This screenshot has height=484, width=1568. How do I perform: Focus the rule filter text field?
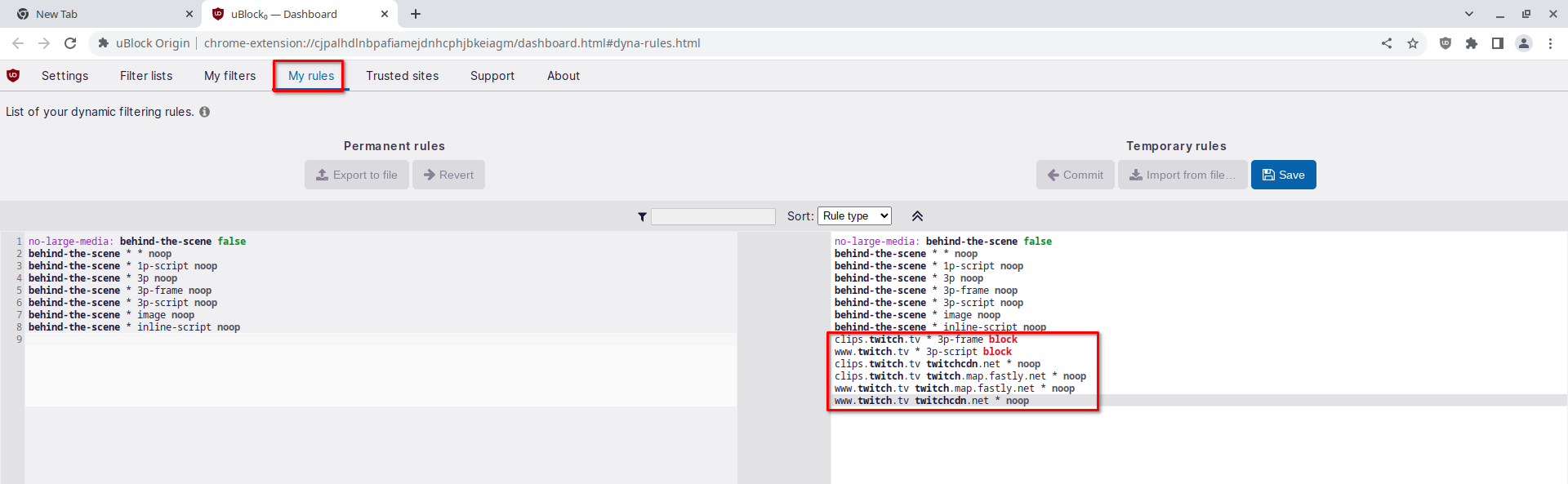coord(713,216)
